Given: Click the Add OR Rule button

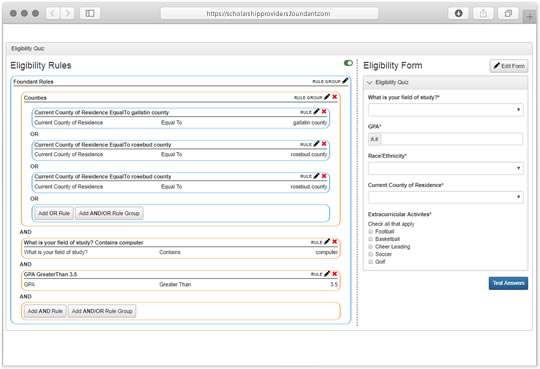Looking at the screenshot, I should click(x=54, y=213).
